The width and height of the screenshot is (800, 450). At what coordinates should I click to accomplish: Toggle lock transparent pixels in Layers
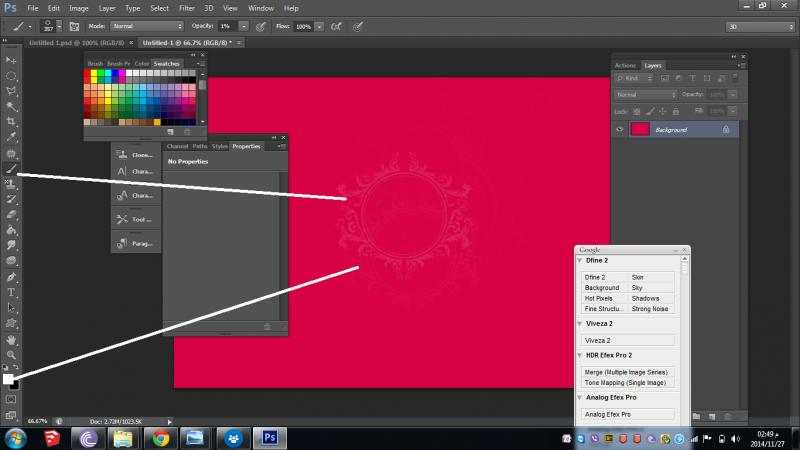pos(637,111)
